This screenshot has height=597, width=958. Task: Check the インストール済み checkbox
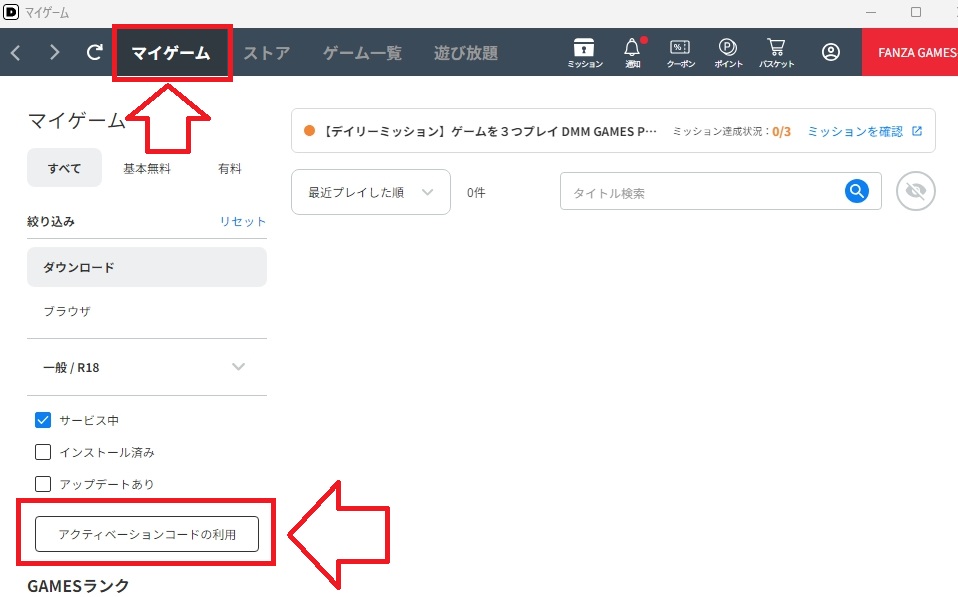tap(43, 452)
